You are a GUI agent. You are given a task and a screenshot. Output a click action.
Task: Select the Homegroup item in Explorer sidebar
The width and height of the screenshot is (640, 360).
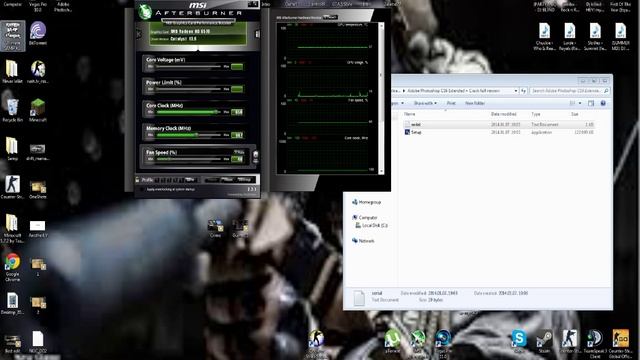tap(367, 202)
